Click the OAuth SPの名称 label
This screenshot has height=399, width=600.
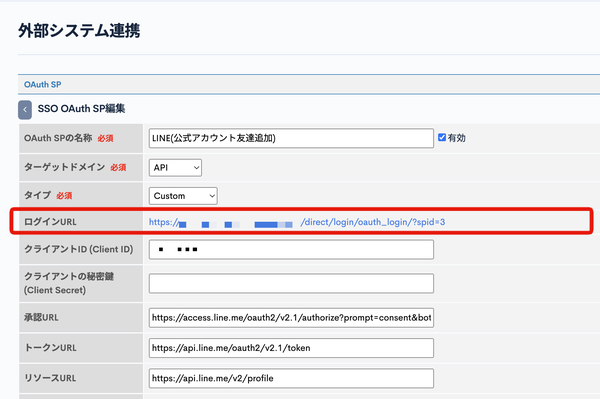click(58, 138)
